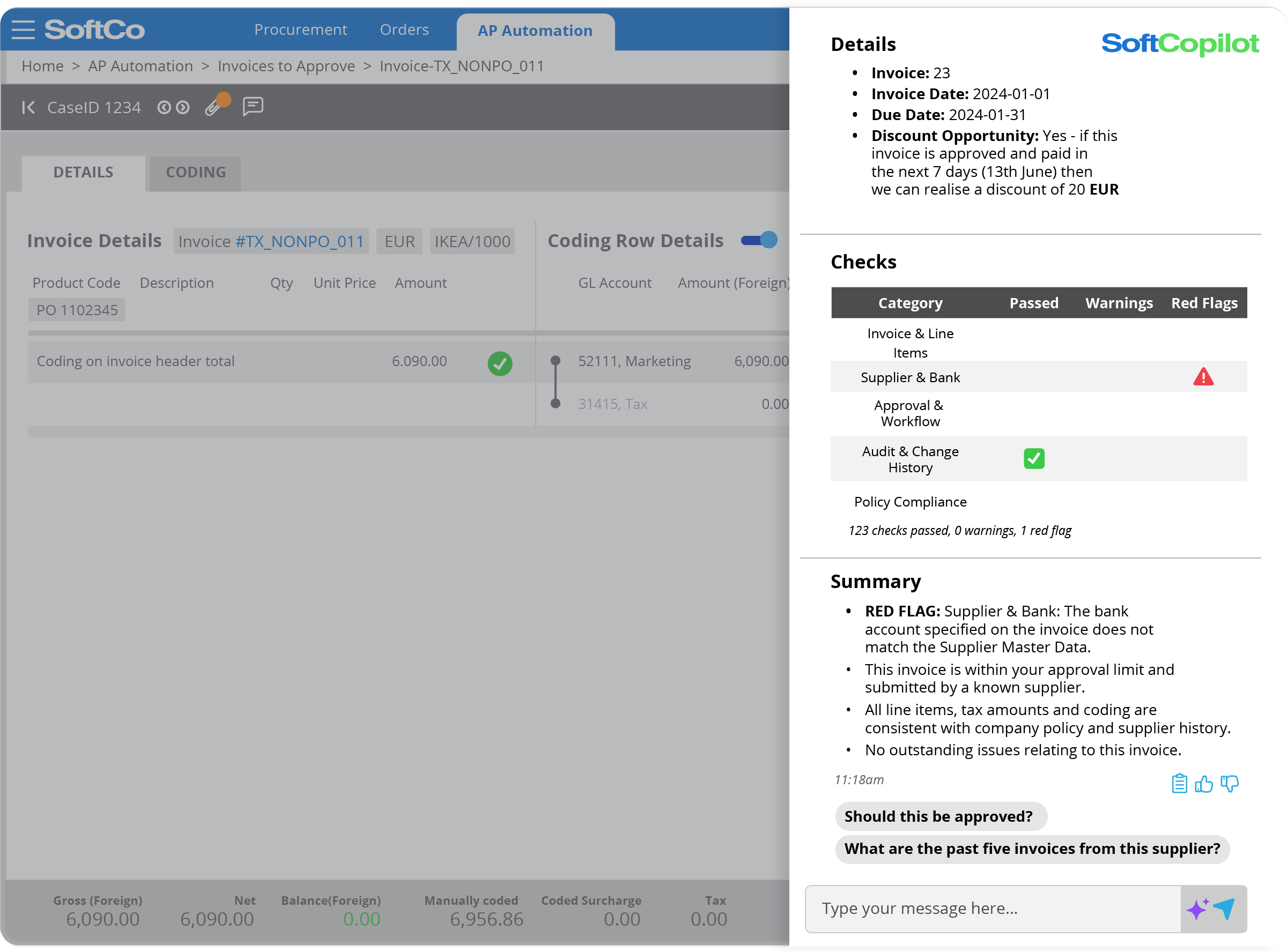Copy response with clipboard icon

[x=1179, y=783]
